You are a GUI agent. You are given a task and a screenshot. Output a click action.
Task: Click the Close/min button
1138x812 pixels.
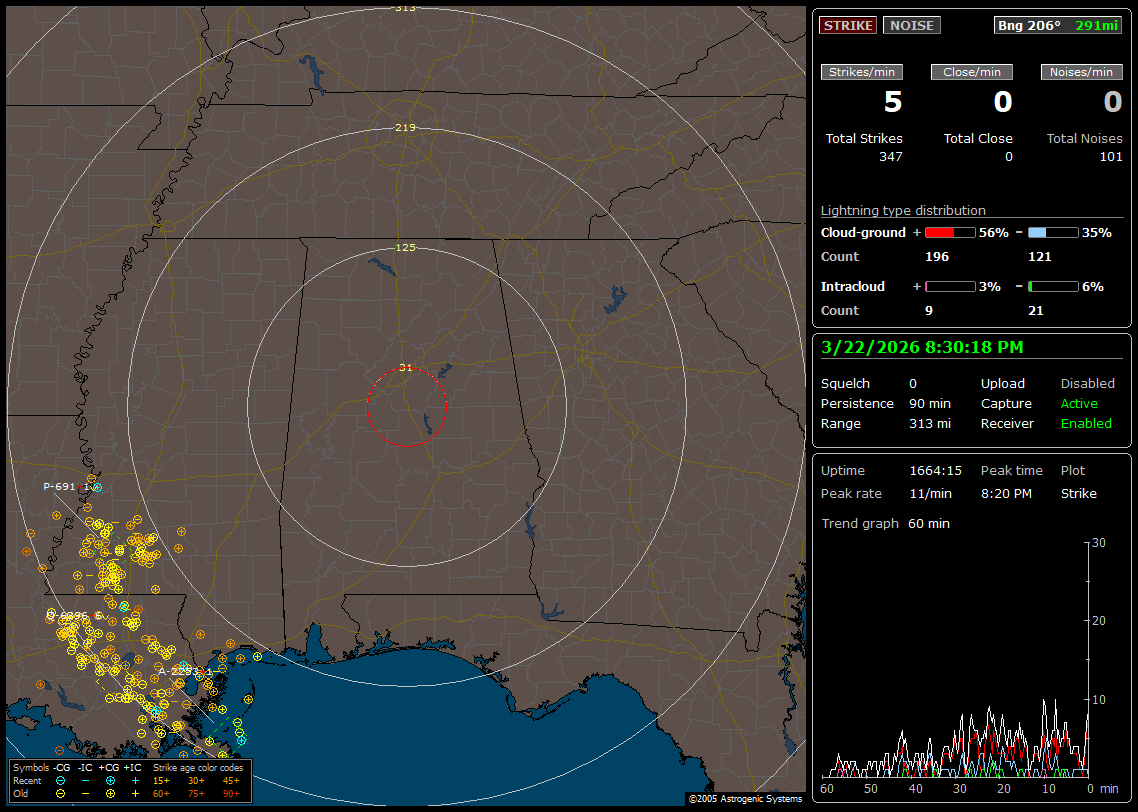[972, 72]
